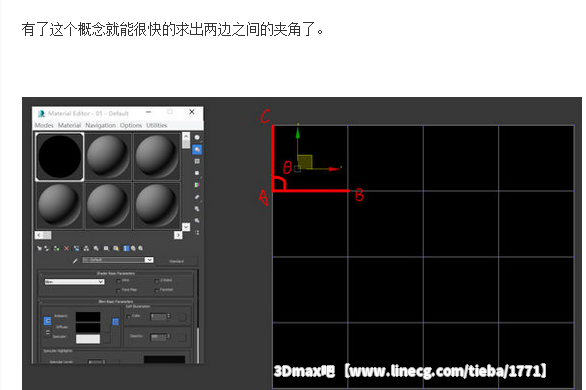This screenshot has width=586, height=390.
Task: Enable the Faceted checkbox
Action: (x=157, y=291)
